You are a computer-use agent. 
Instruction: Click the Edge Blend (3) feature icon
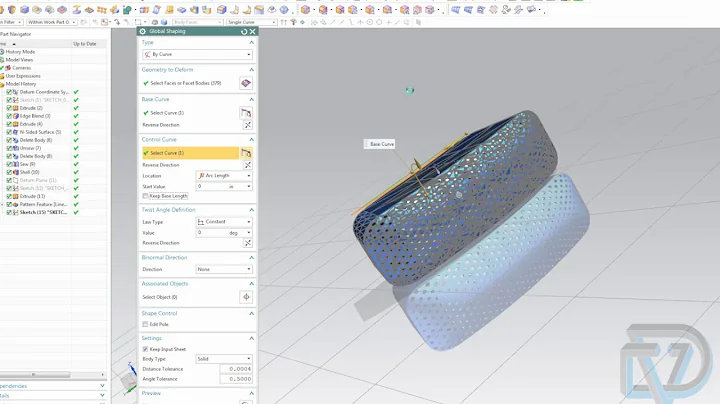16,116
